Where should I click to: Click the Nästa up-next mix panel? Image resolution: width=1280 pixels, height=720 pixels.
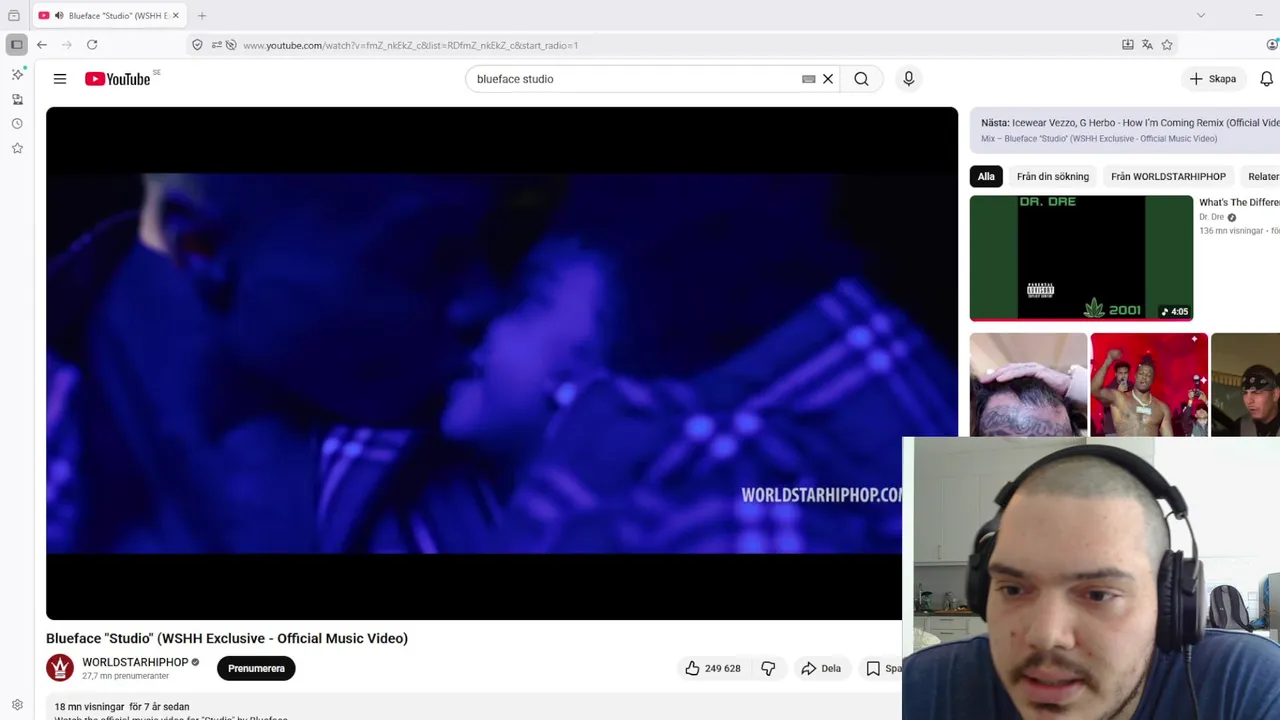click(x=1124, y=130)
